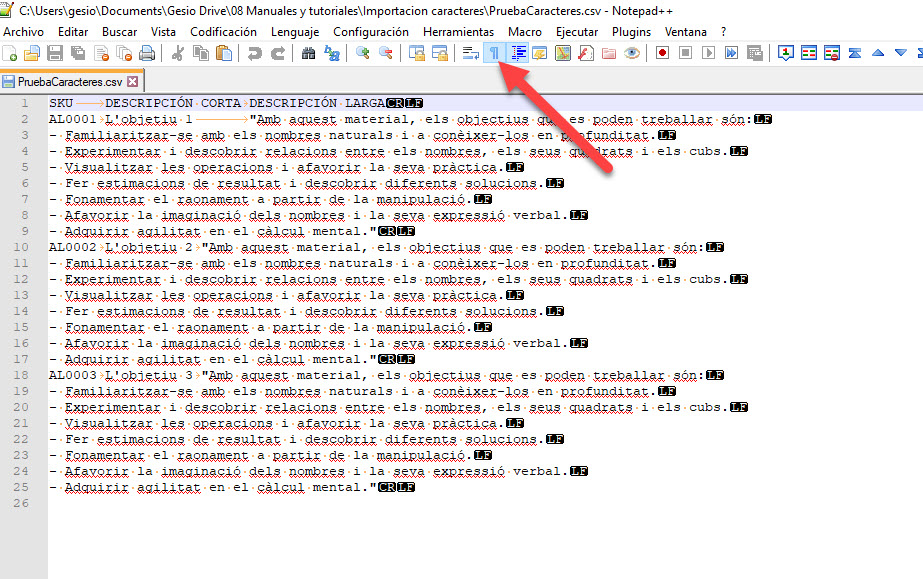
Task: Open the Macro menu
Action: coord(524,32)
